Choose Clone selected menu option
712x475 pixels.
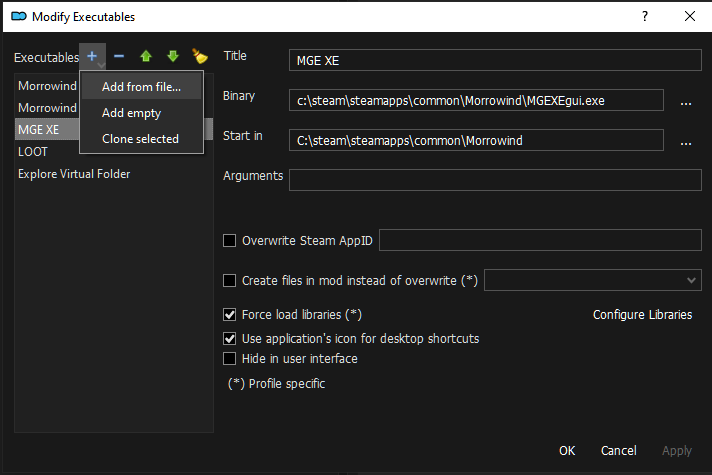click(140, 139)
